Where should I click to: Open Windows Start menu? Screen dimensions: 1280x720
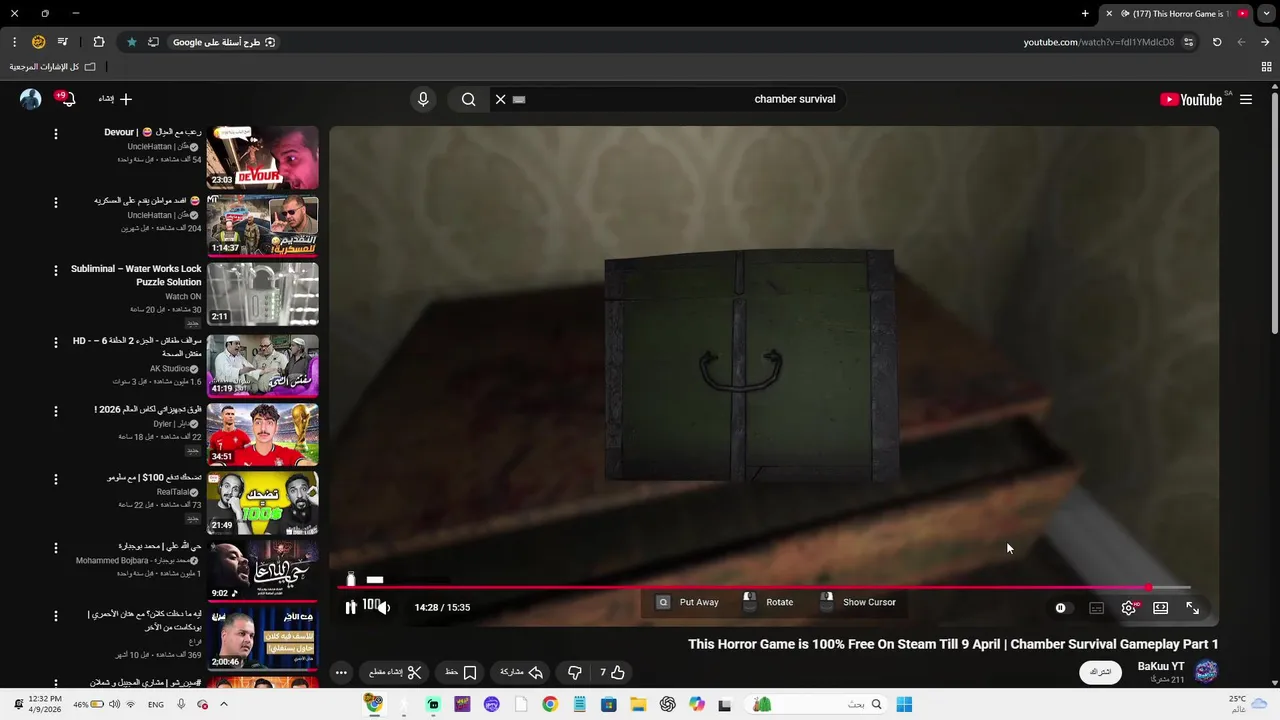(x=904, y=704)
